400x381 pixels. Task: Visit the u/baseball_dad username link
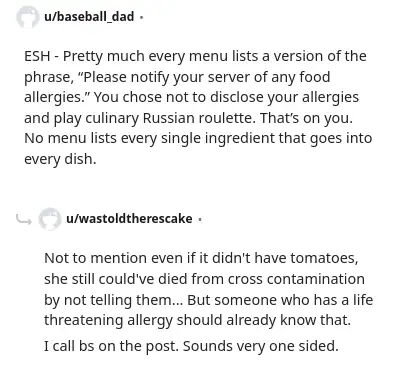89,16
